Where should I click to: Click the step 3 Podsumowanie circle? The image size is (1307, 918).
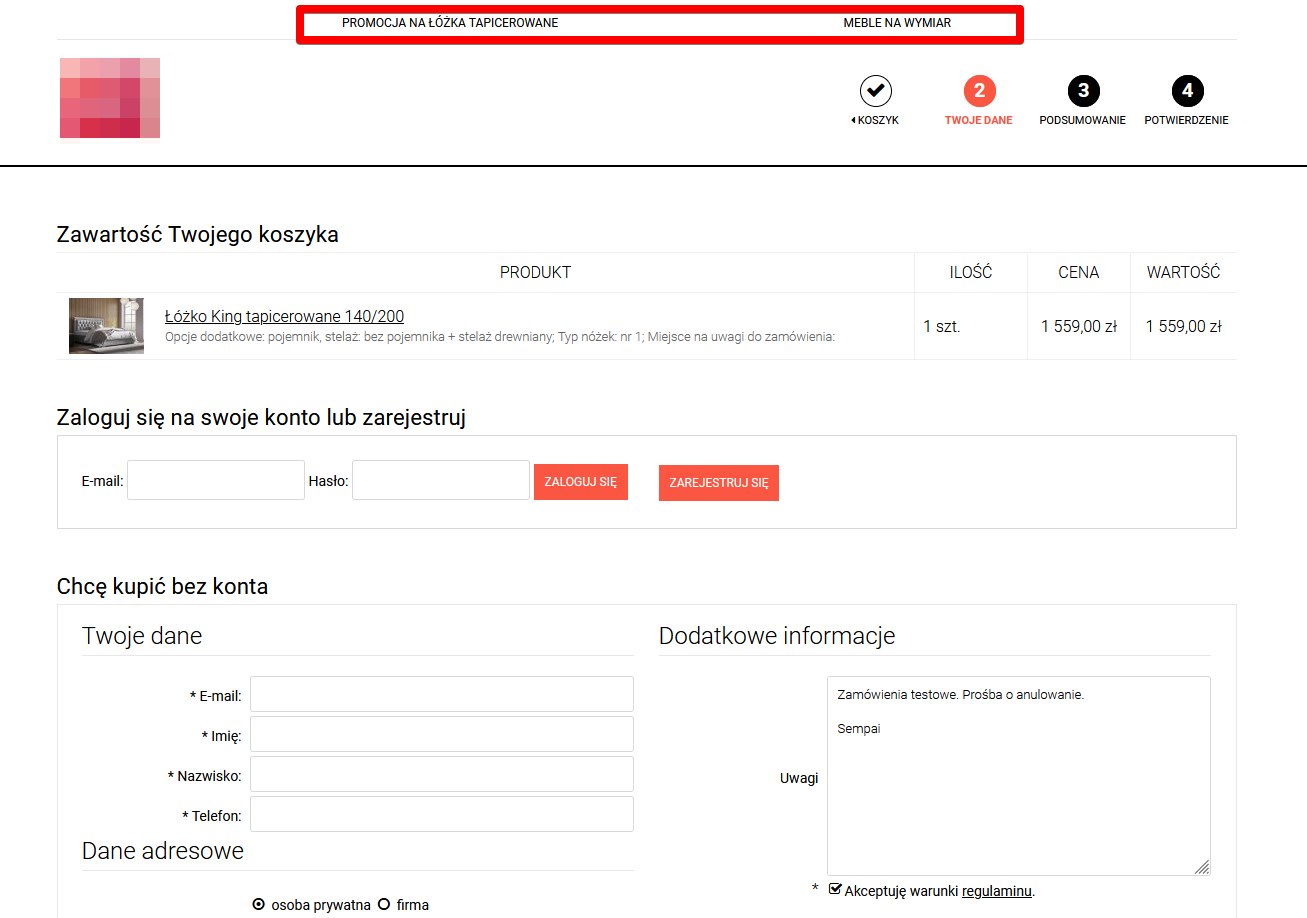pyautogui.click(x=1083, y=91)
